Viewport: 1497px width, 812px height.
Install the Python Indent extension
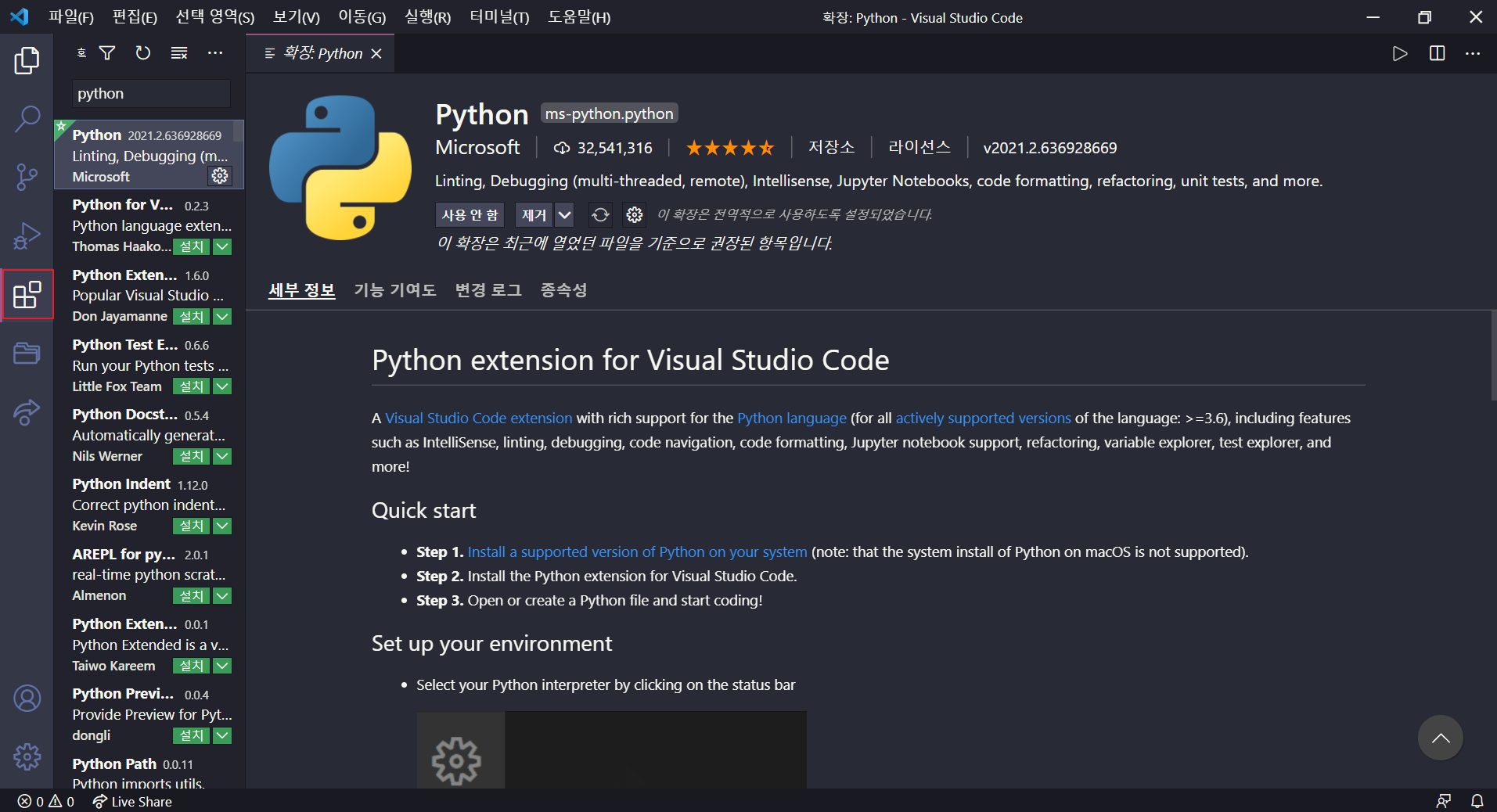click(192, 526)
